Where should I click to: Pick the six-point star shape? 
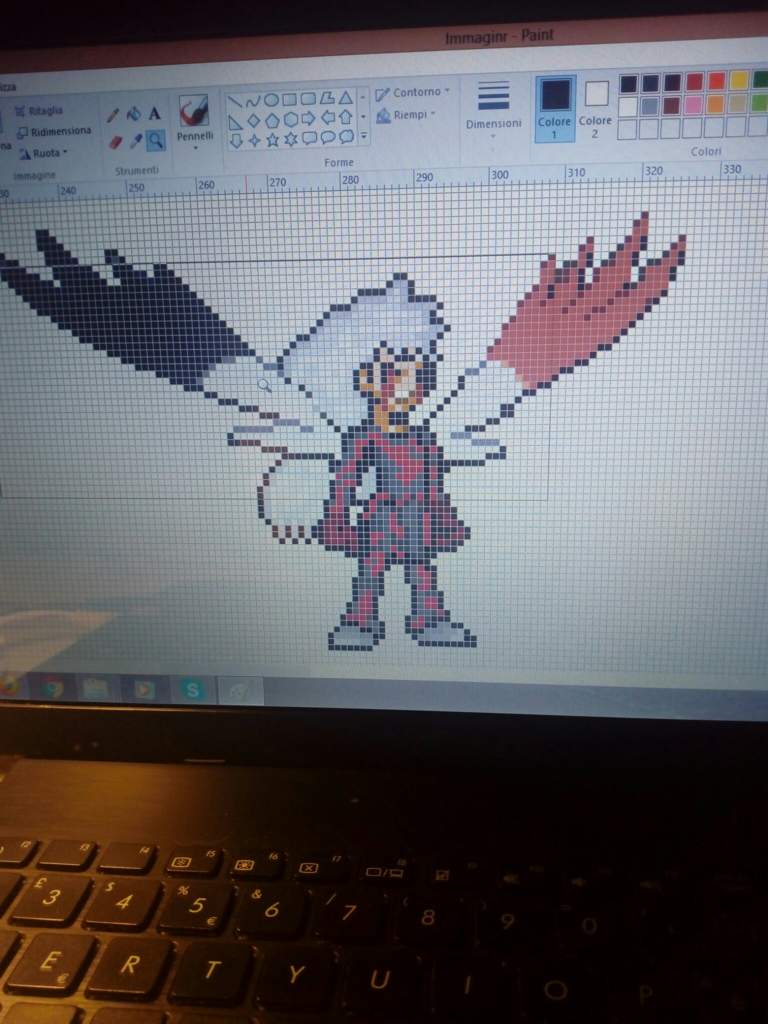pyautogui.click(x=291, y=138)
